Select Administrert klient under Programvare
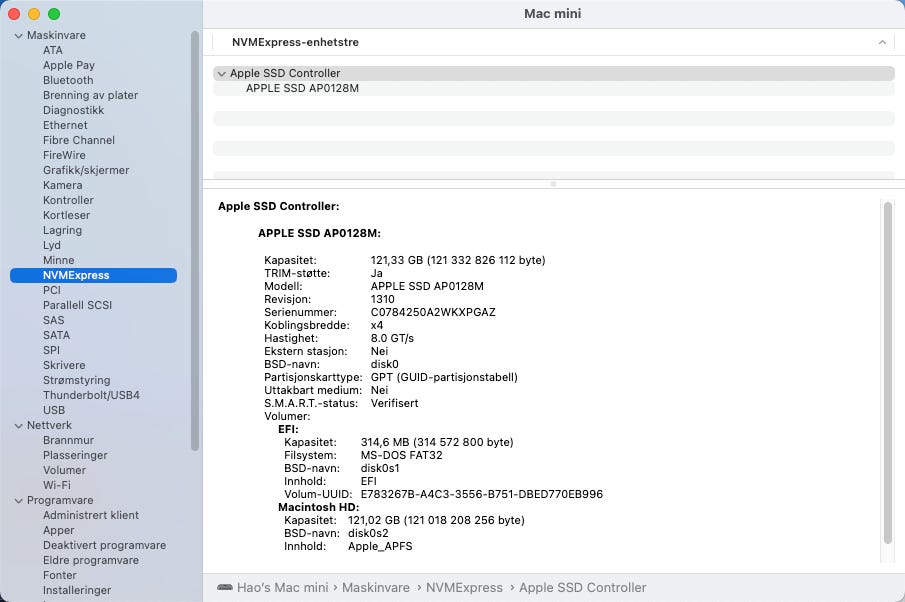Image resolution: width=905 pixels, height=602 pixels. click(x=91, y=515)
